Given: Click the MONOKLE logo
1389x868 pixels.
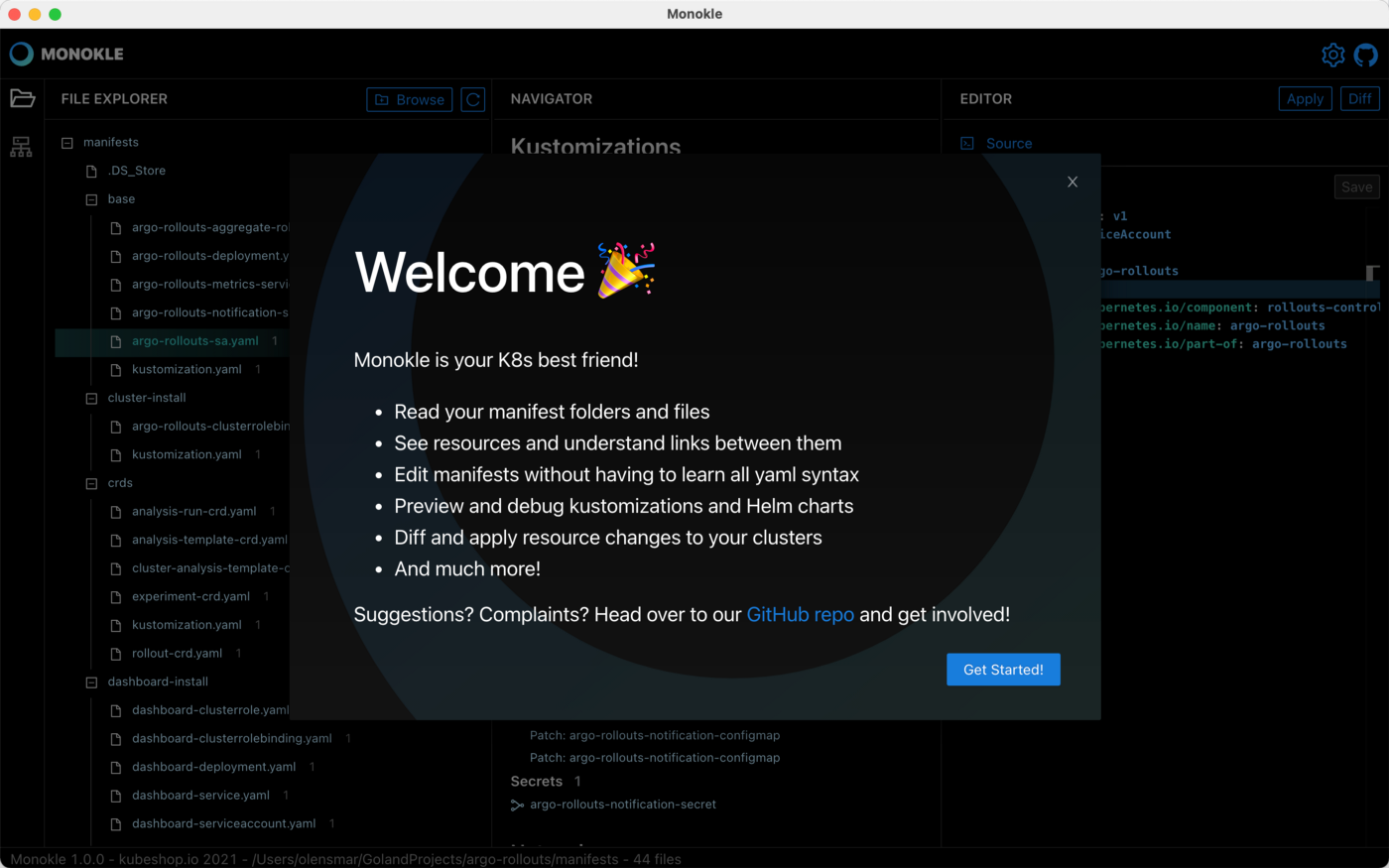Looking at the screenshot, I should (x=66, y=54).
